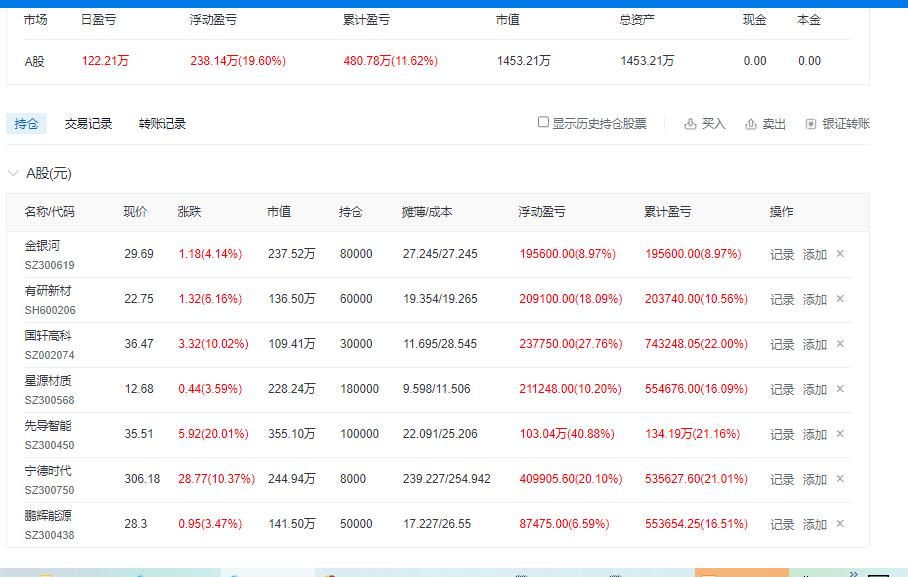The width and height of the screenshot is (908, 577).
Task: Open 记录 for 星源材质
Action: pyautogui.click(x=782, y=390)
